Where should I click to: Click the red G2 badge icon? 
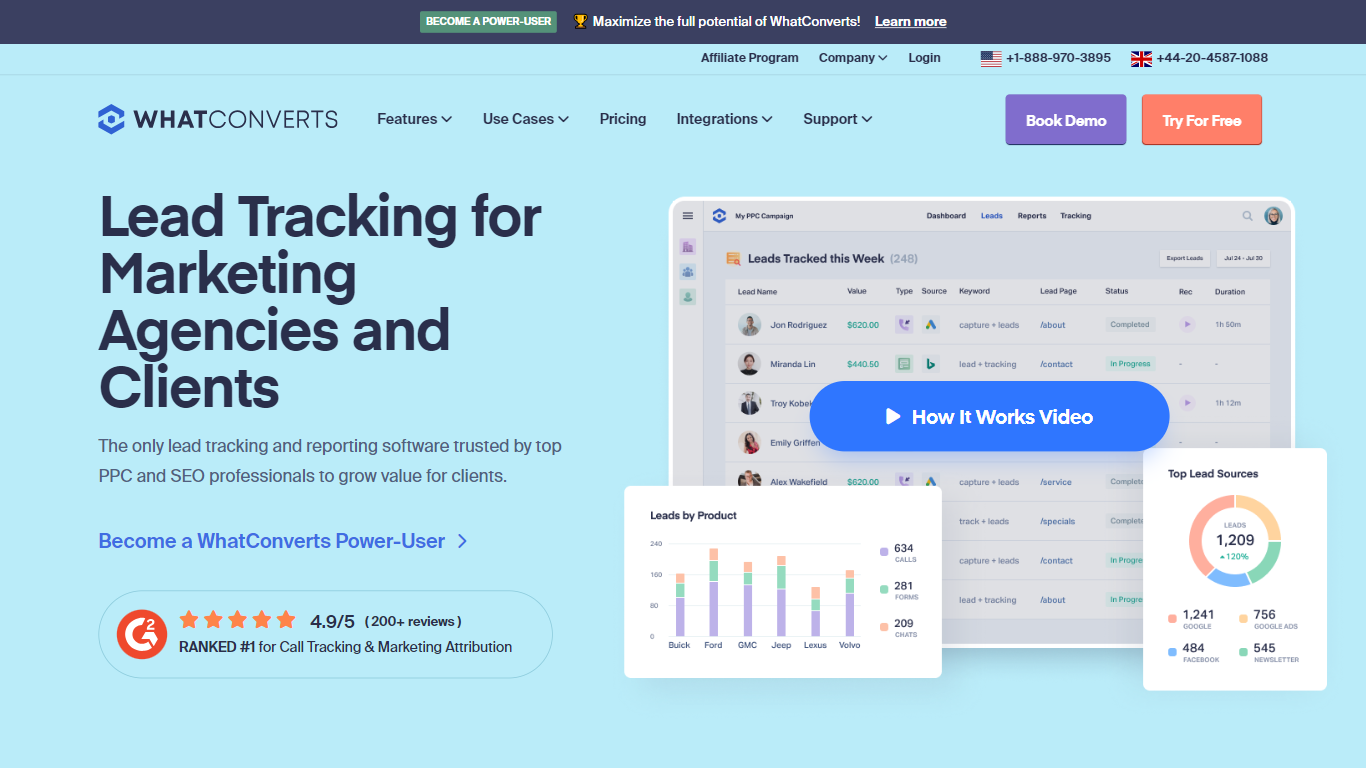[142, 634]
